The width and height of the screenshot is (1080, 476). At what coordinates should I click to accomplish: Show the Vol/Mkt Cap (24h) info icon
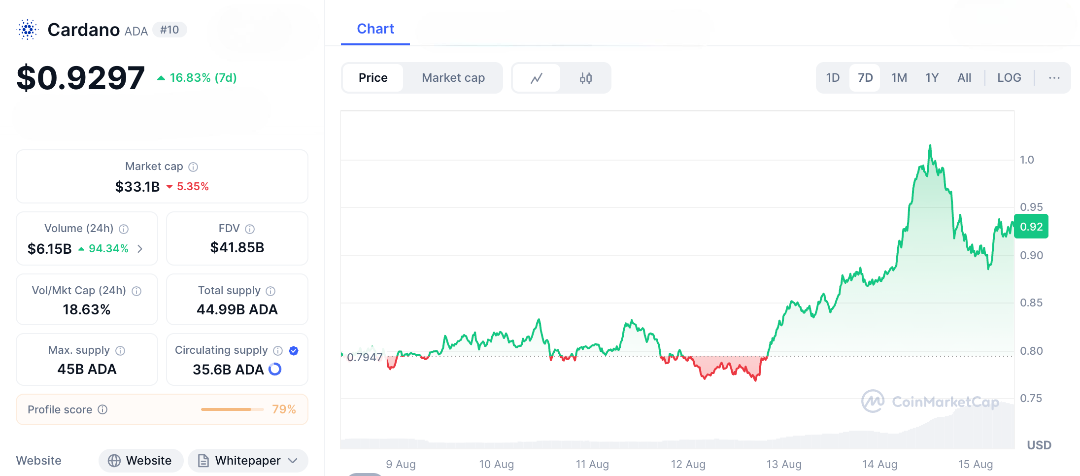tap(136, 291)
